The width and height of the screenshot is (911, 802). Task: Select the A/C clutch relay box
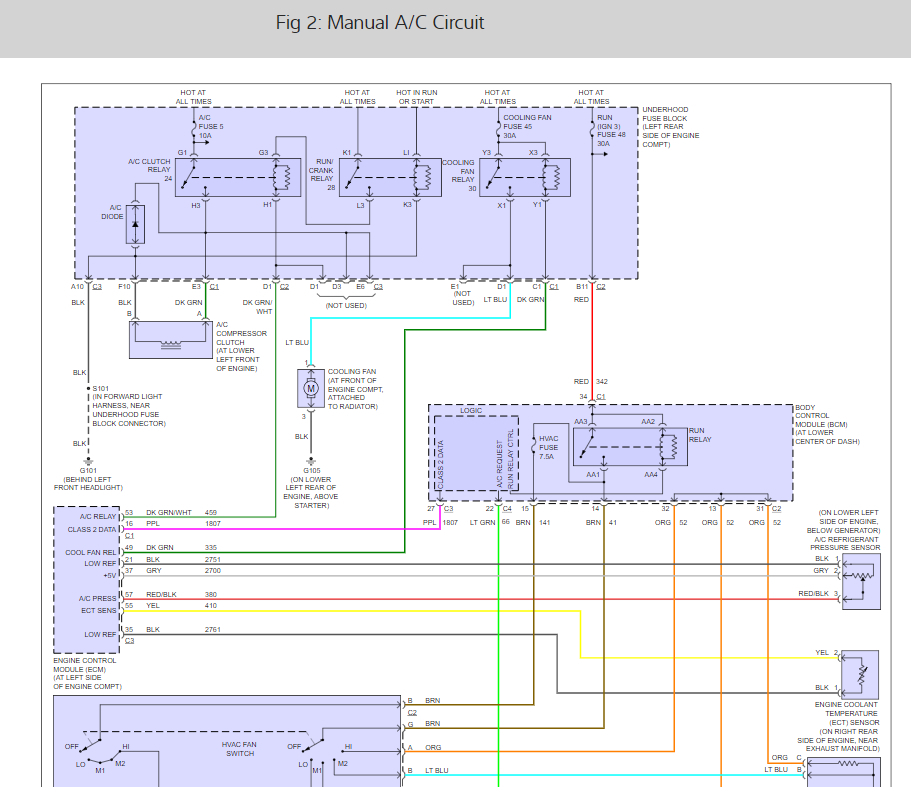(238, 177)
